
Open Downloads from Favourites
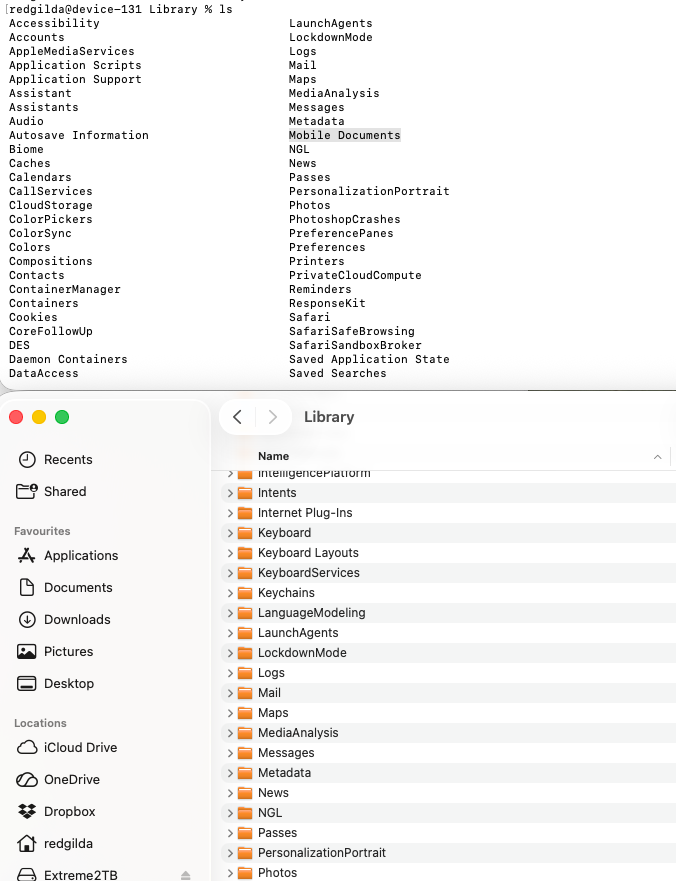[64, 620]
